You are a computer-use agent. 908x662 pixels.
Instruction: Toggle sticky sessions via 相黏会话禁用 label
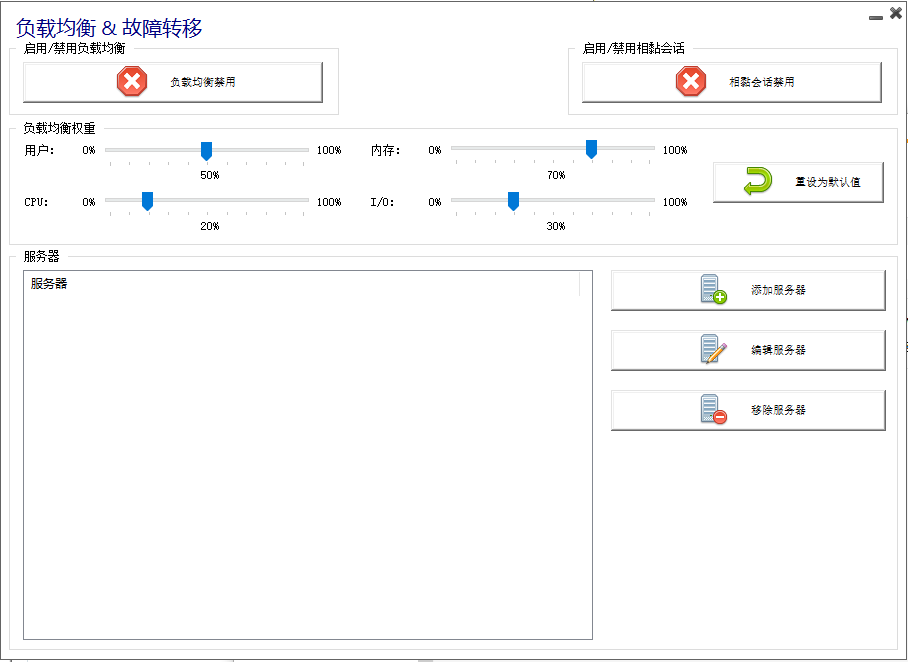pyautogui.click(x=762, y=83)
